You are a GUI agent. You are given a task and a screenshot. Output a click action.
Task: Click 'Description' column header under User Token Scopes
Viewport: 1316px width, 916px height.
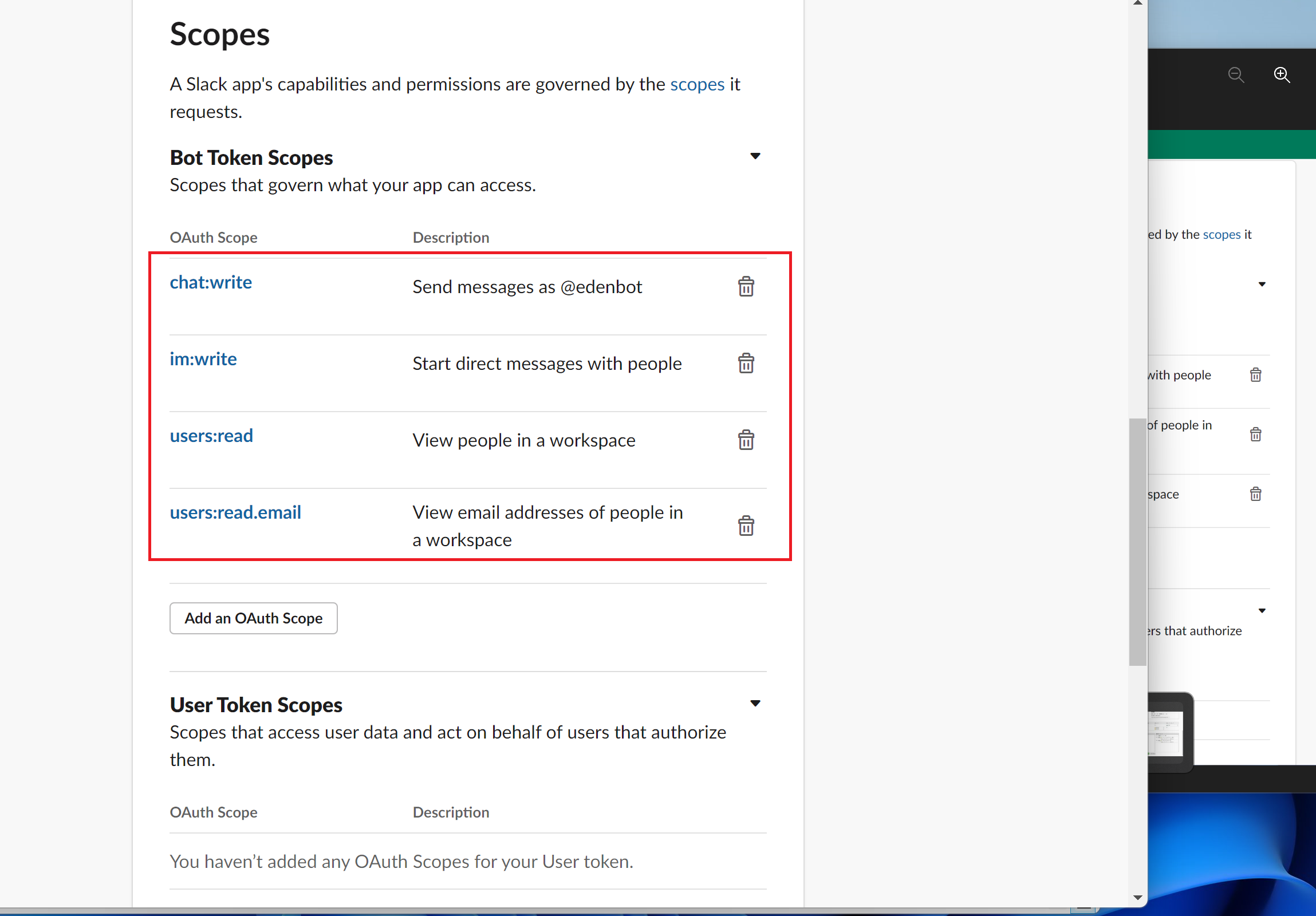[x=451, y=812]
